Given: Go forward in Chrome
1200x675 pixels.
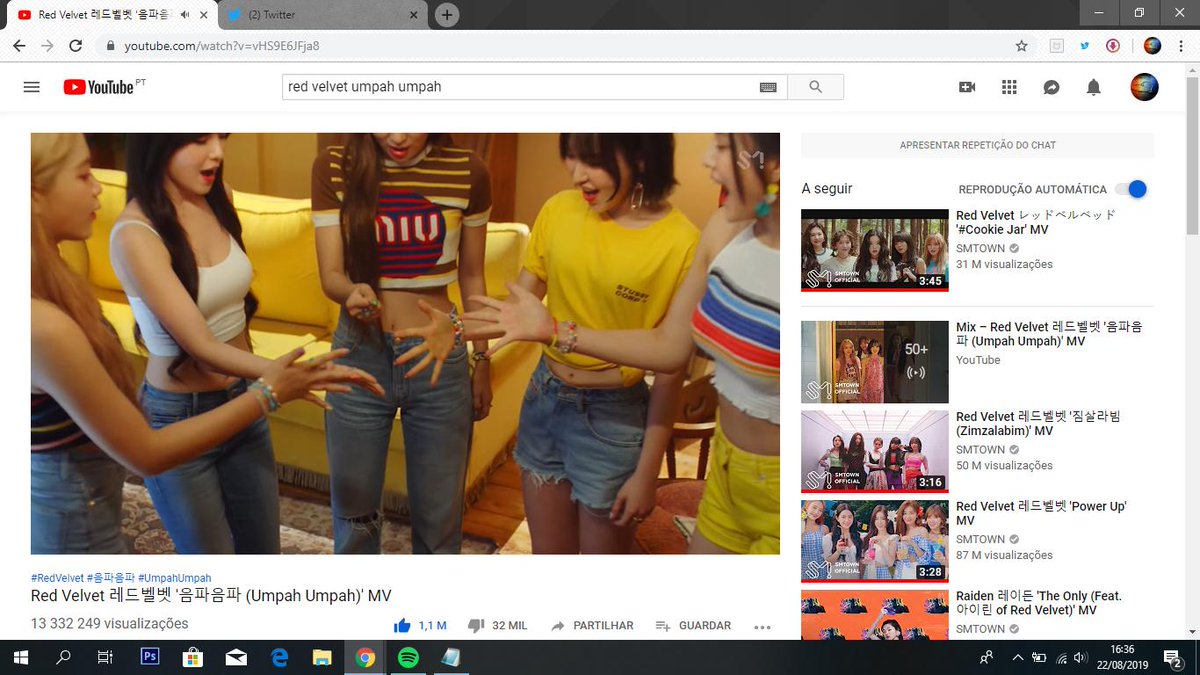Looking at the screenshot, I should (47, 46).
